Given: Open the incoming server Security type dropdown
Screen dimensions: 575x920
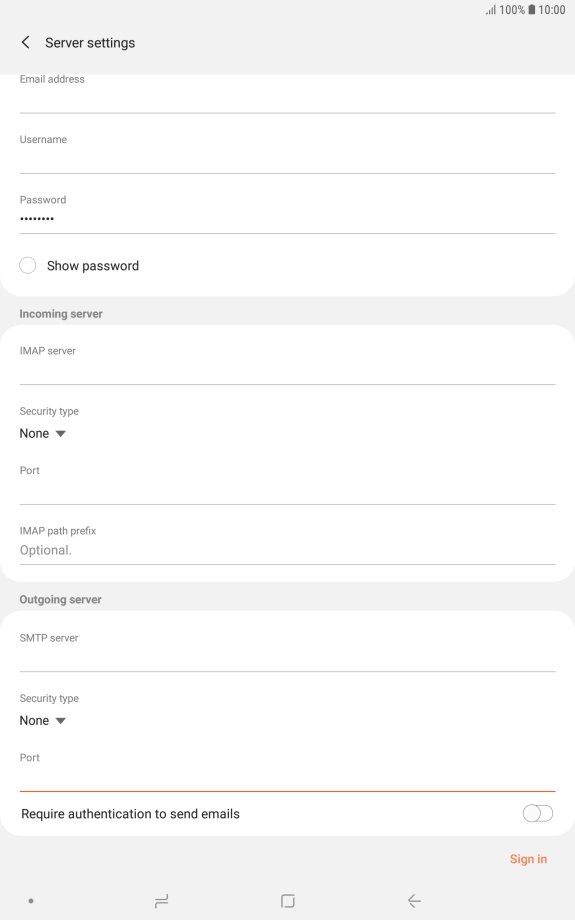Looking at the screenshot, I should click(43, 434).
